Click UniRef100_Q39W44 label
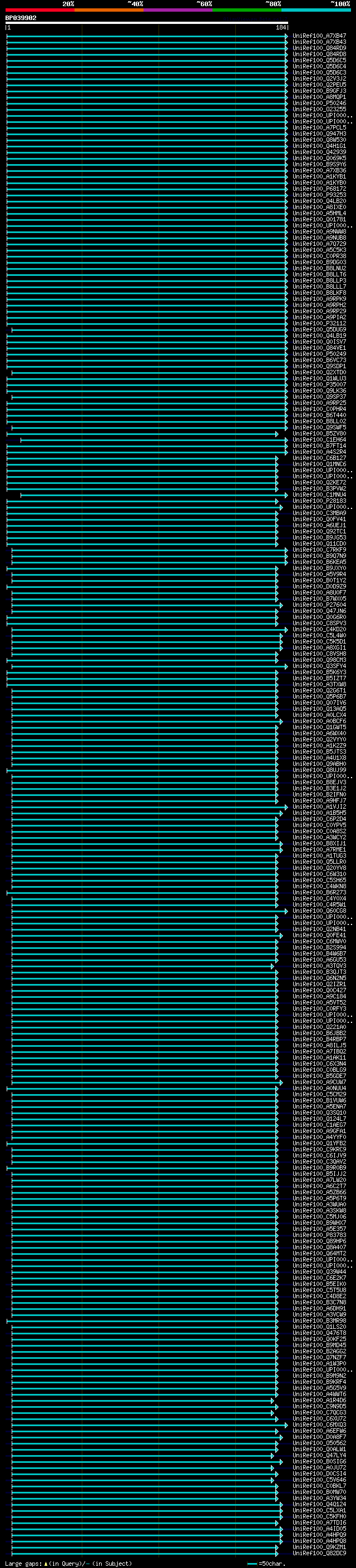The height and width of the screenshot is (1568, 356). tap(319, 1272)
